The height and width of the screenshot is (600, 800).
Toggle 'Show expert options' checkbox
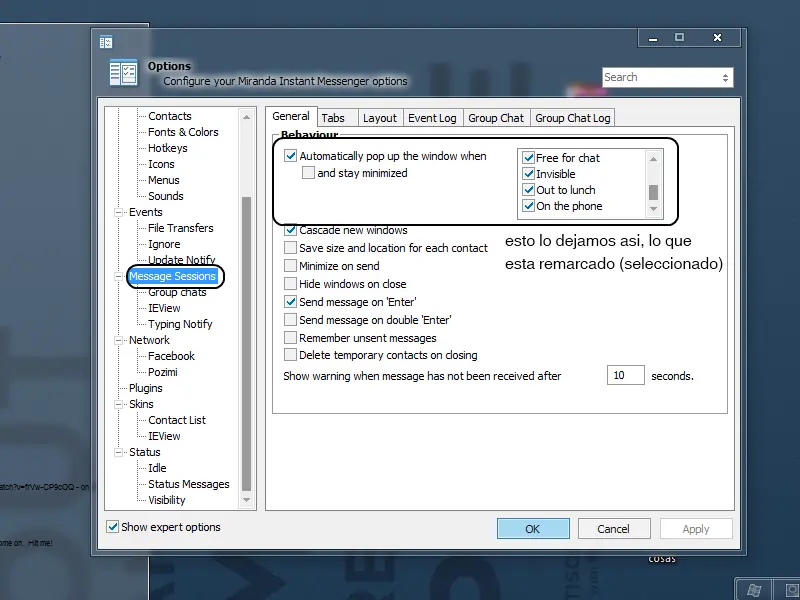[x=112, y=527]
